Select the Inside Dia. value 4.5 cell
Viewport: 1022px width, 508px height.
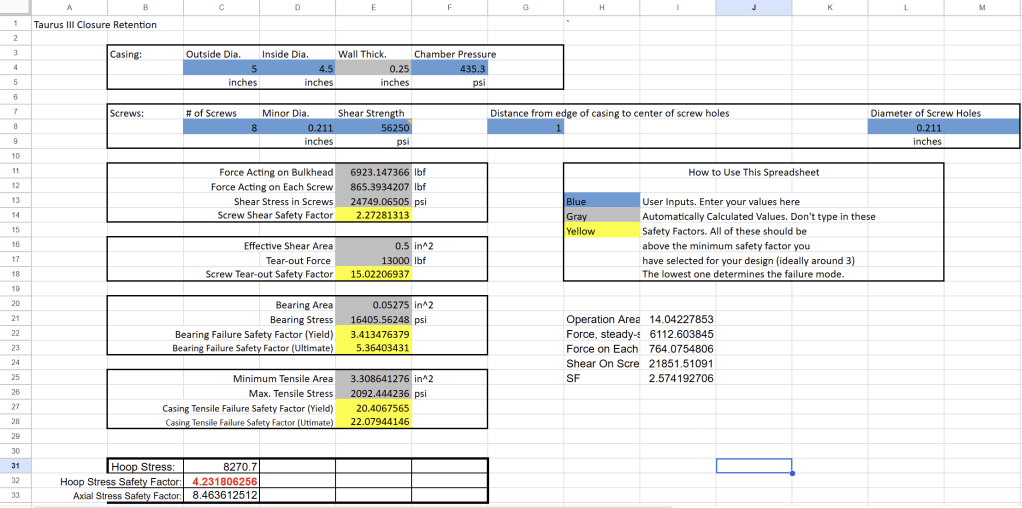297,69
